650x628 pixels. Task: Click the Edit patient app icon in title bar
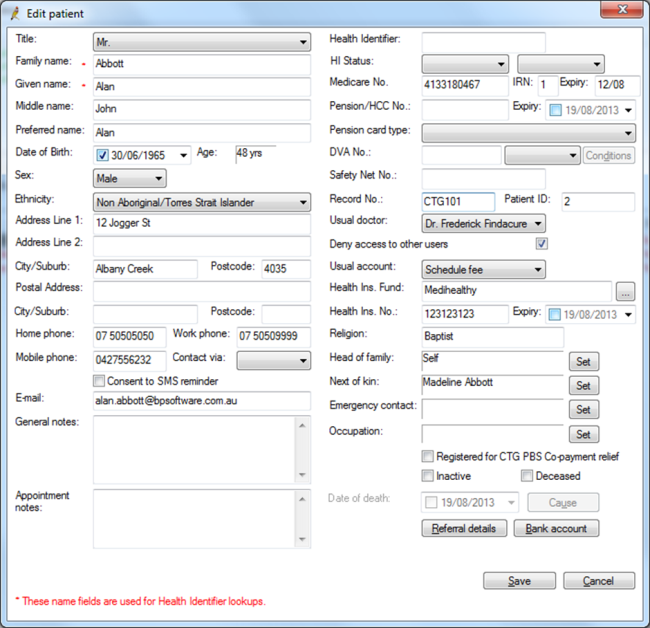[15, 14]
